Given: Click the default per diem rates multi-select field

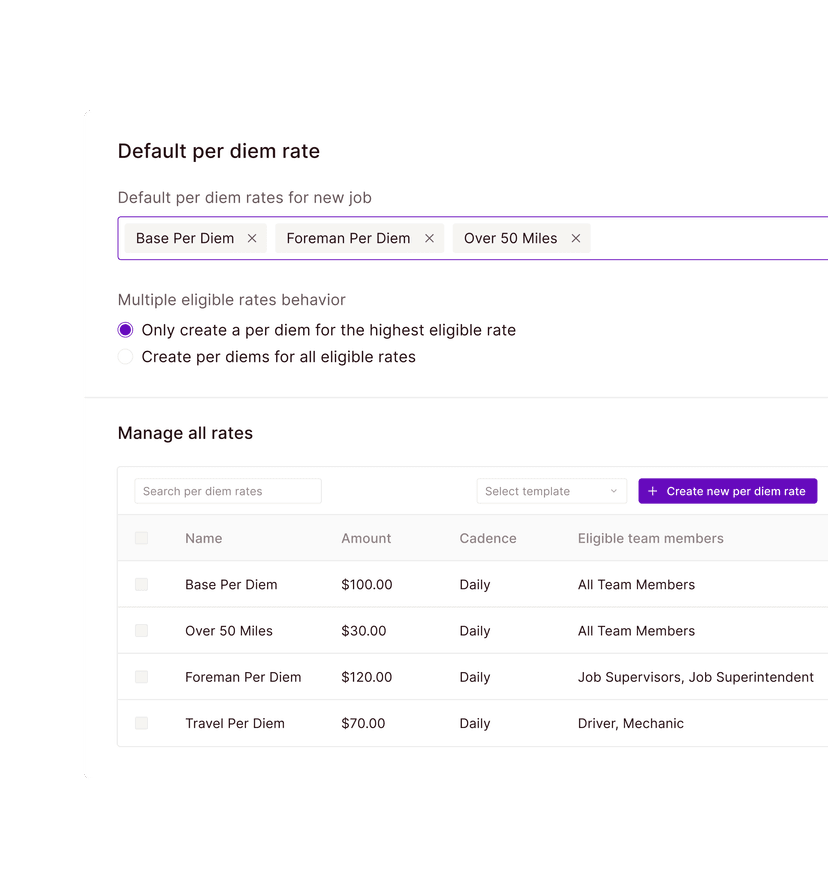Looking at the screenshot, I should (x=700, y=238).
